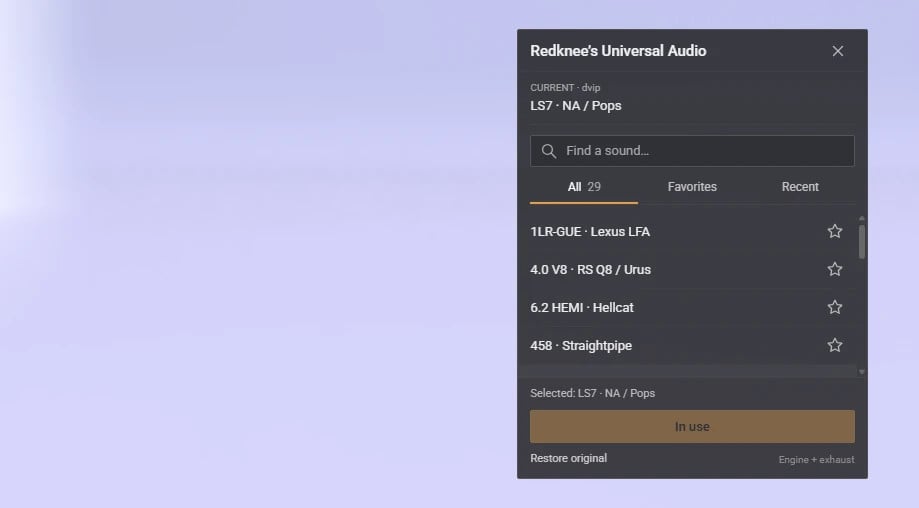Click the scrollbar up arrow

pos(862,218)
